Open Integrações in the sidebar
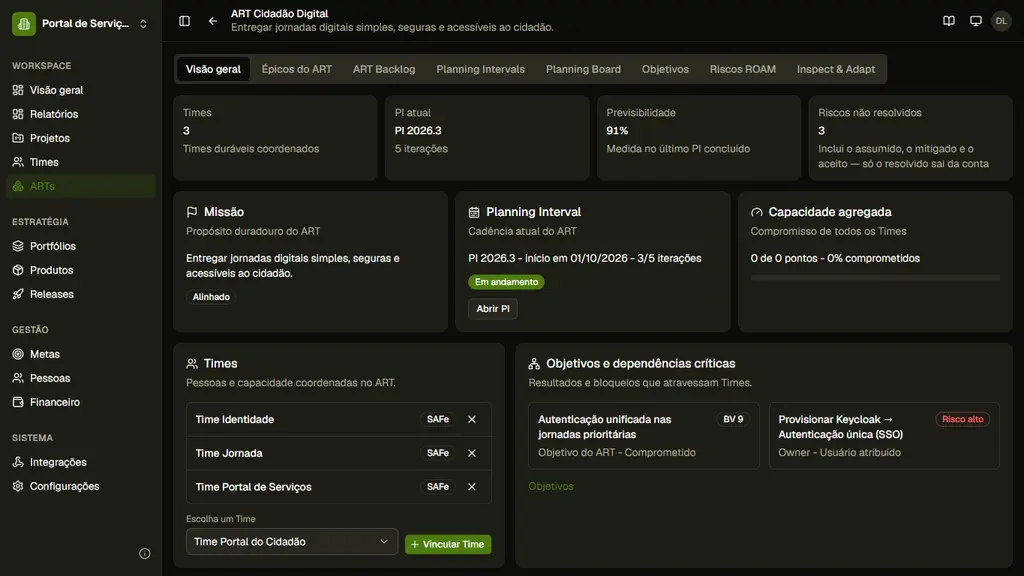This screenshot has height=576, width=1024. pyautogui.click(x=81, y=462)
